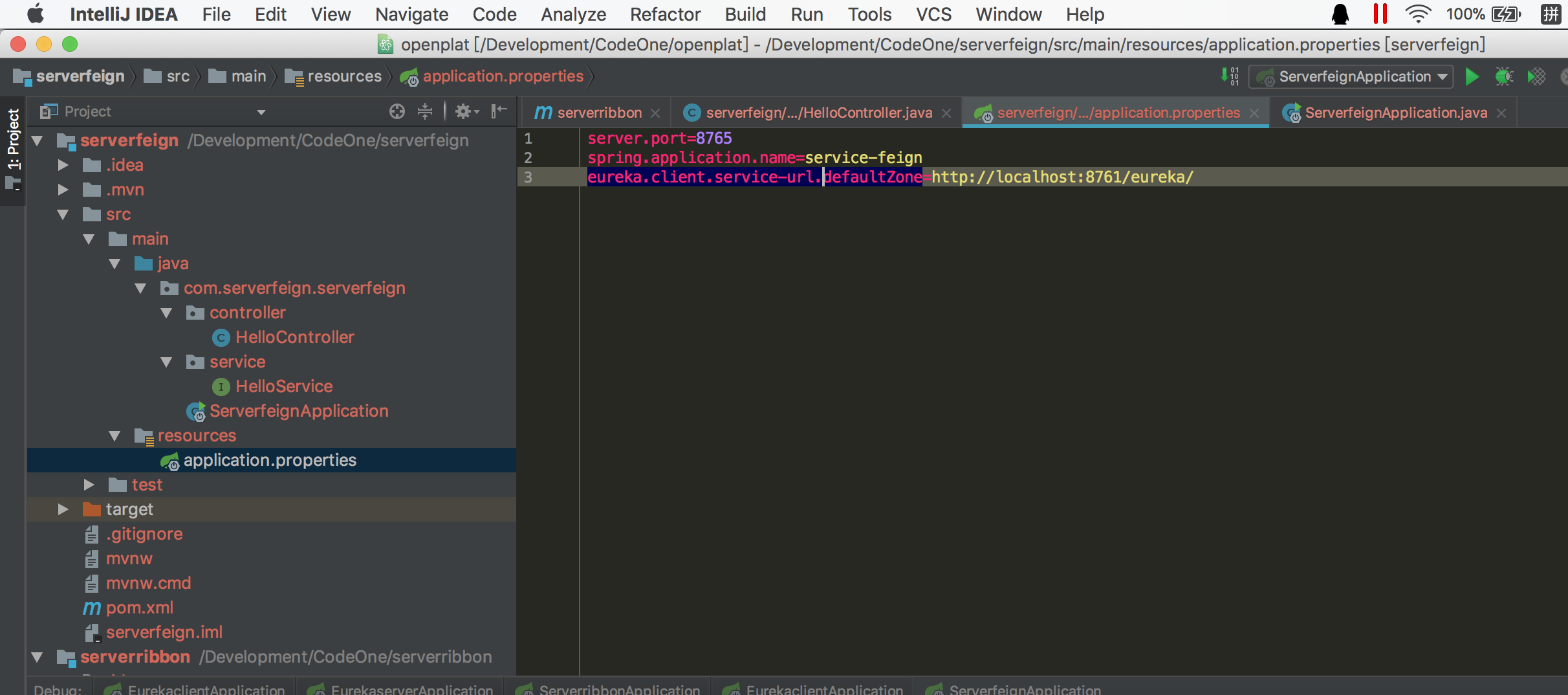The width and height of the screenshot is (1568, 695).
Task: Collapse all in Project panel
Action: pos(424,111)
